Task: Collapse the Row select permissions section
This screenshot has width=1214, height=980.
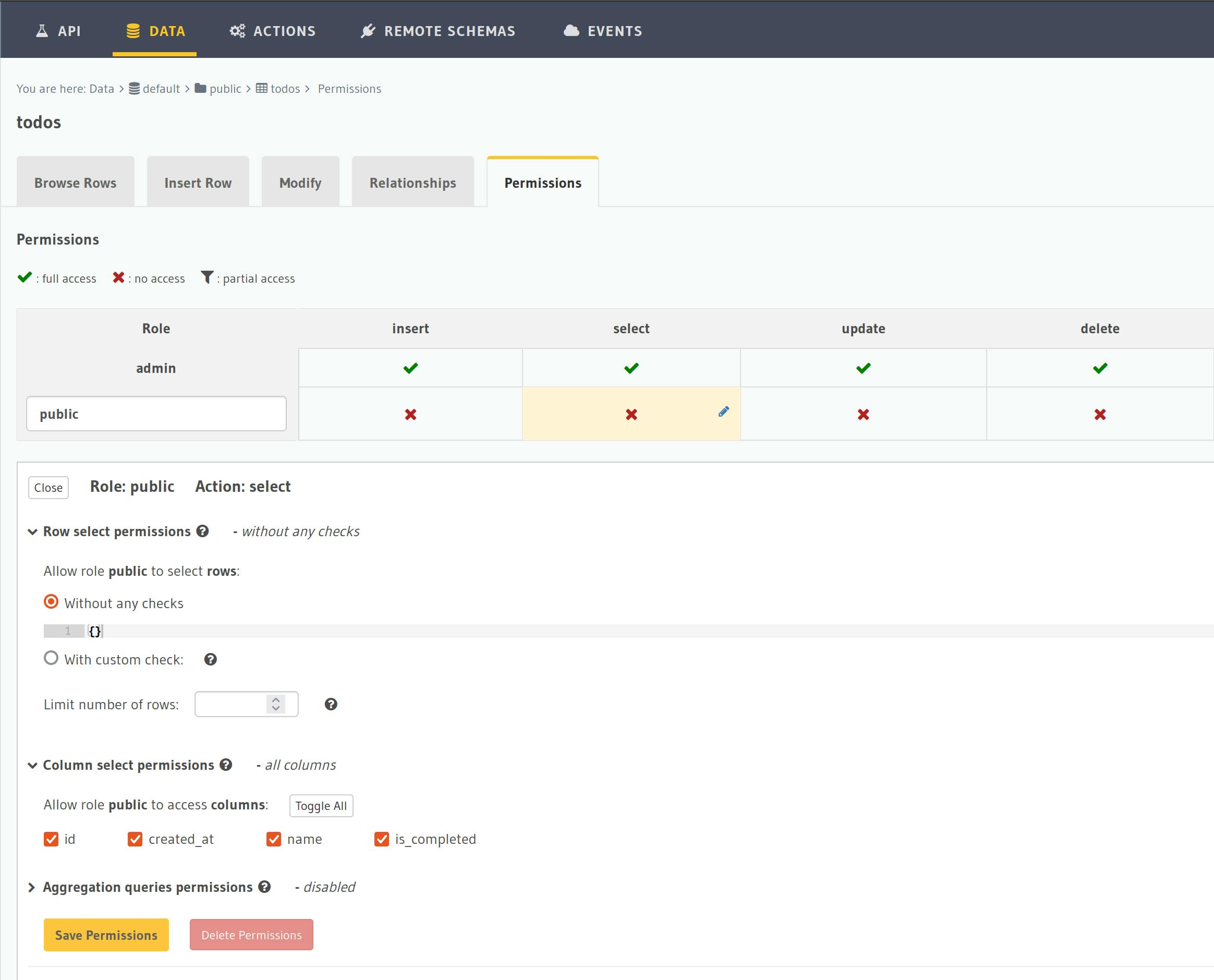Action: coord(33,531)
